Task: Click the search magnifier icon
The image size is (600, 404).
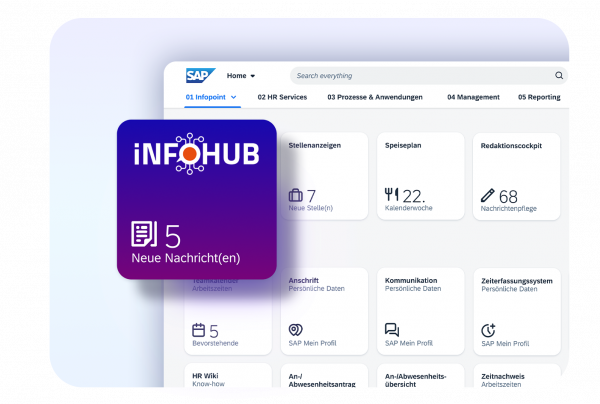Action: click(x=559, y=75)
